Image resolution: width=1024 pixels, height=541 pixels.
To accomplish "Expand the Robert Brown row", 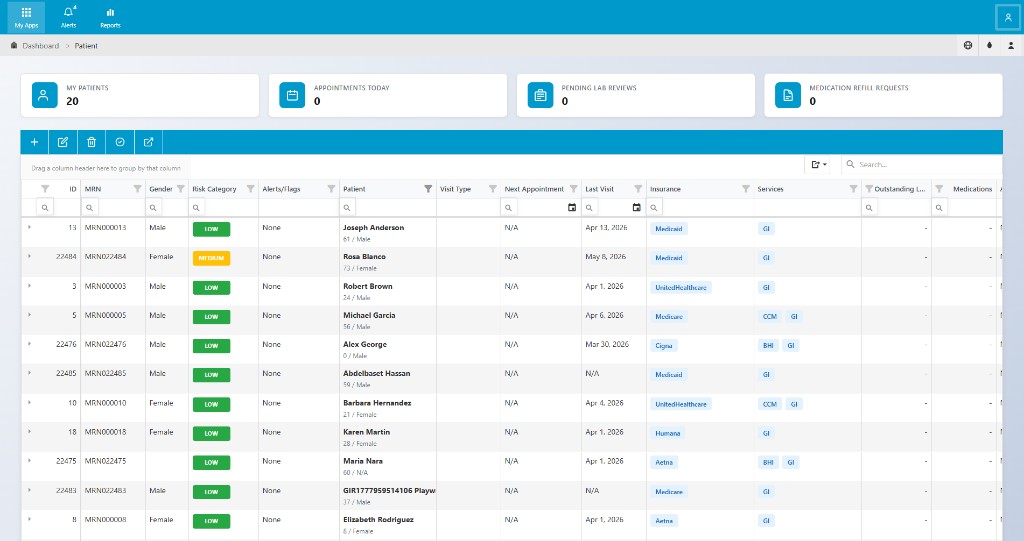I will pos(29,286).
